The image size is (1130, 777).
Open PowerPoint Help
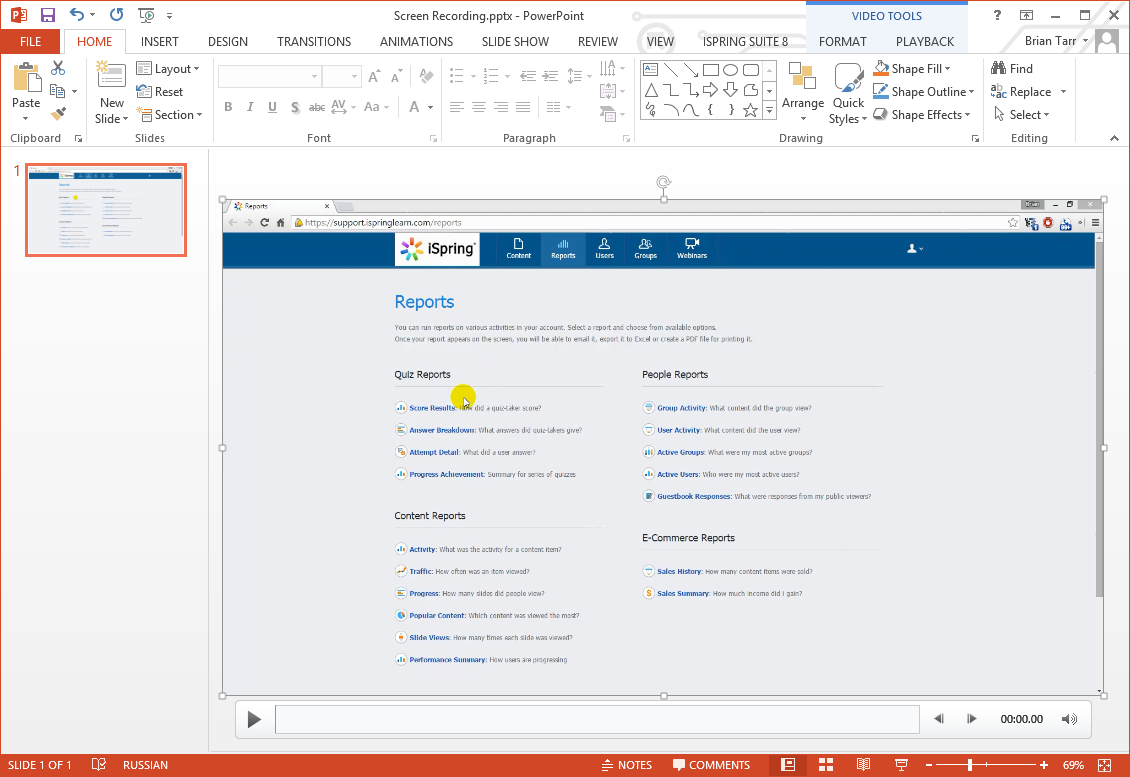point(997,15)
